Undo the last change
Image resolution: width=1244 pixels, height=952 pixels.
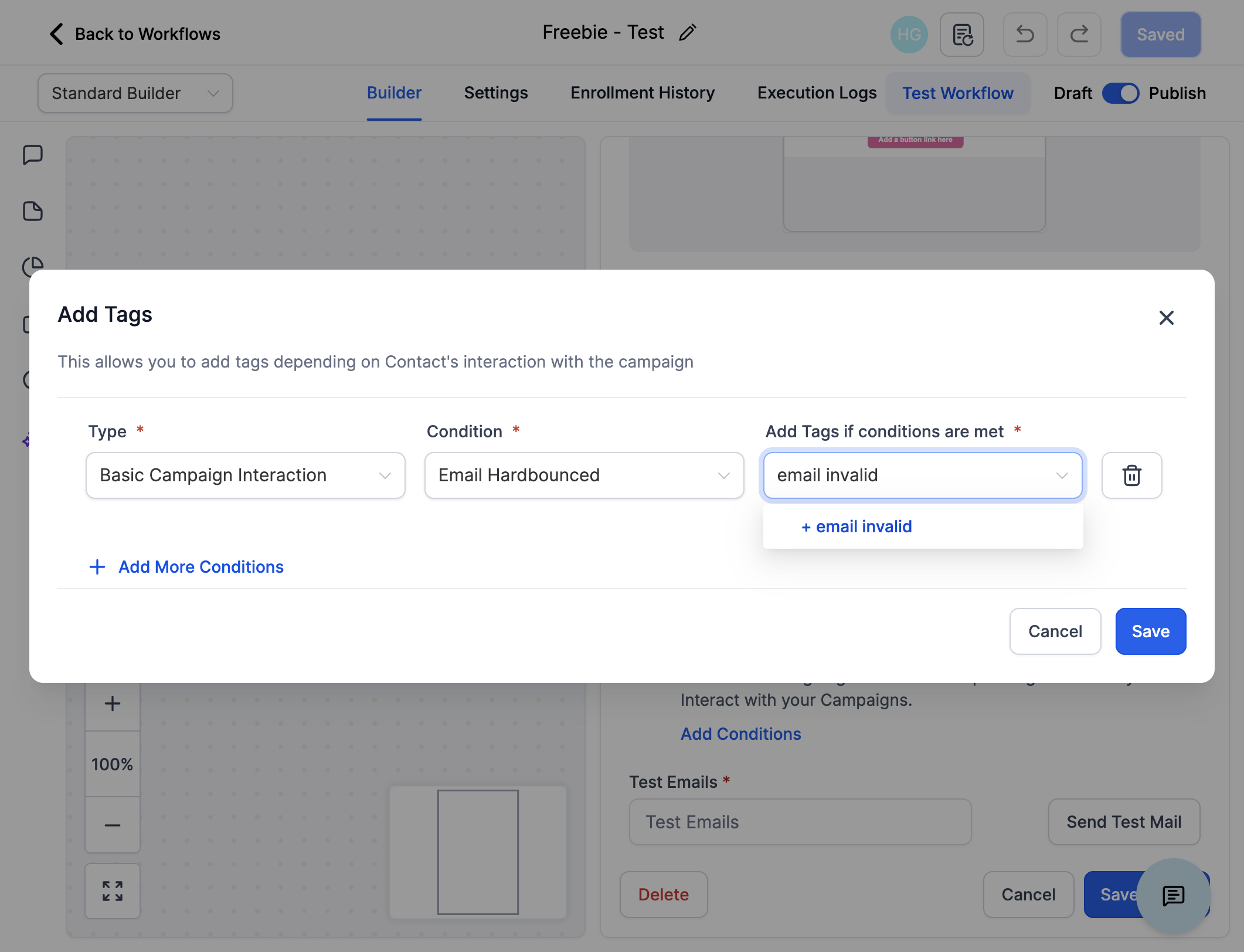(x=1025, y=35)
